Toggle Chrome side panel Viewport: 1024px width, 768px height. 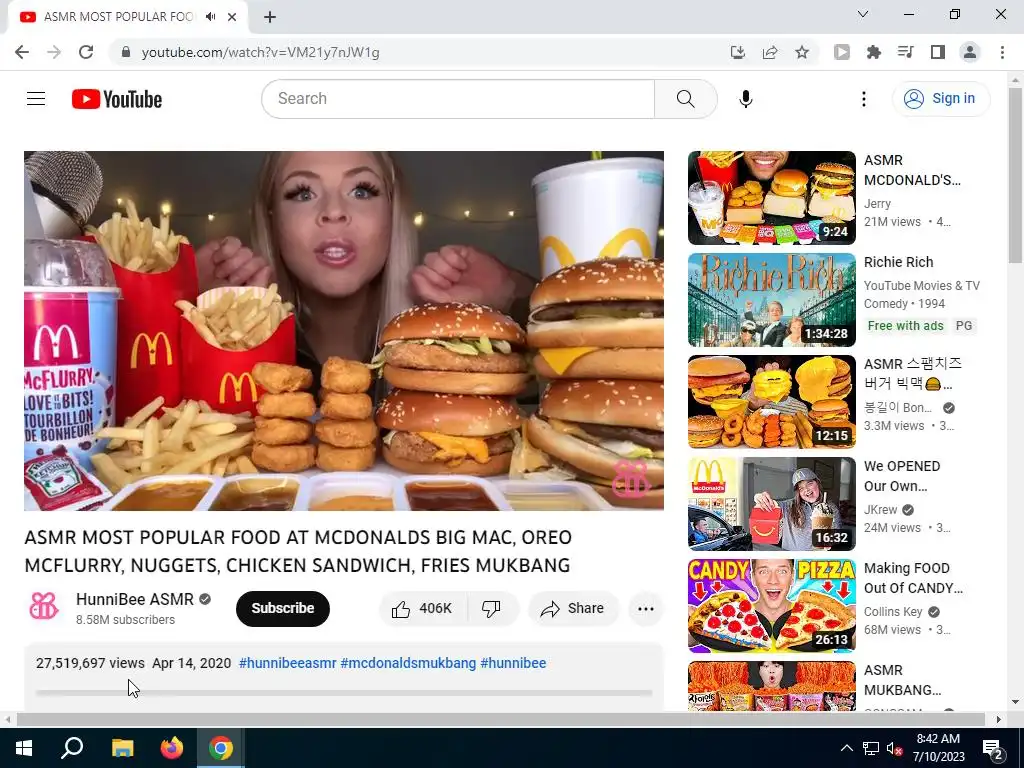[938, 52]
